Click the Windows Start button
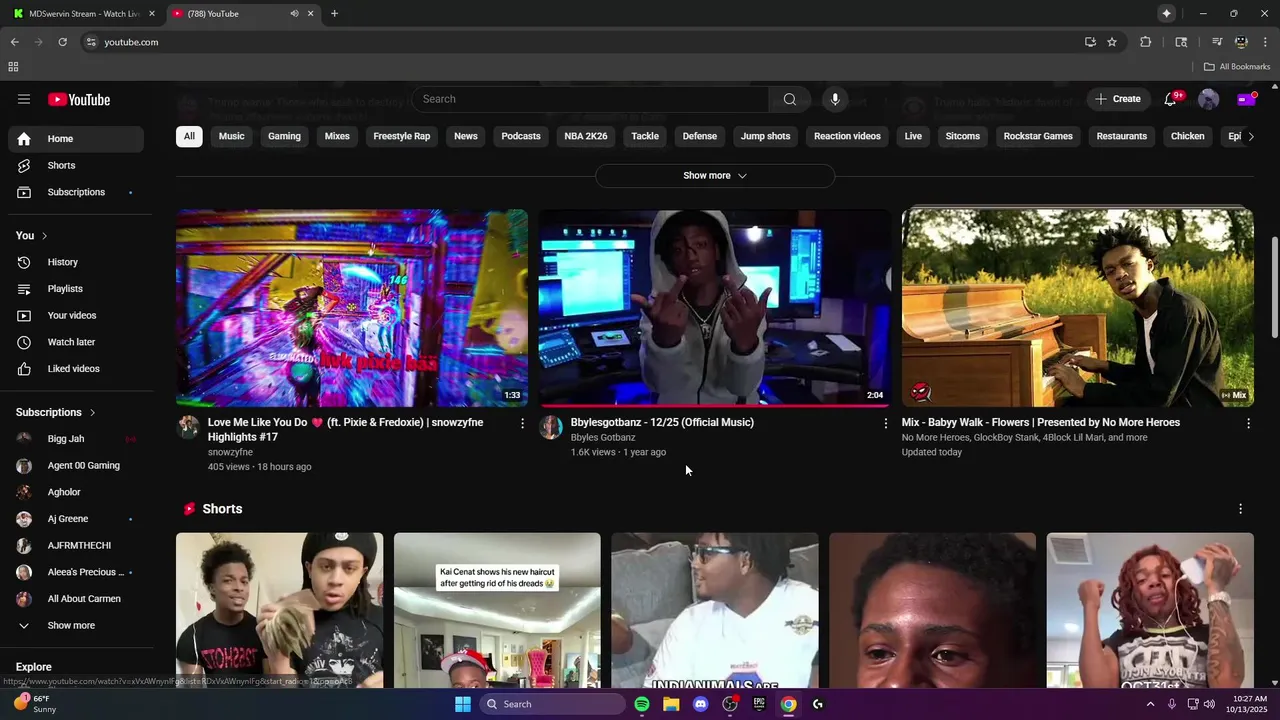This screenshot has width=1280, height=720. pyautogui.click(x=463, y=704)
